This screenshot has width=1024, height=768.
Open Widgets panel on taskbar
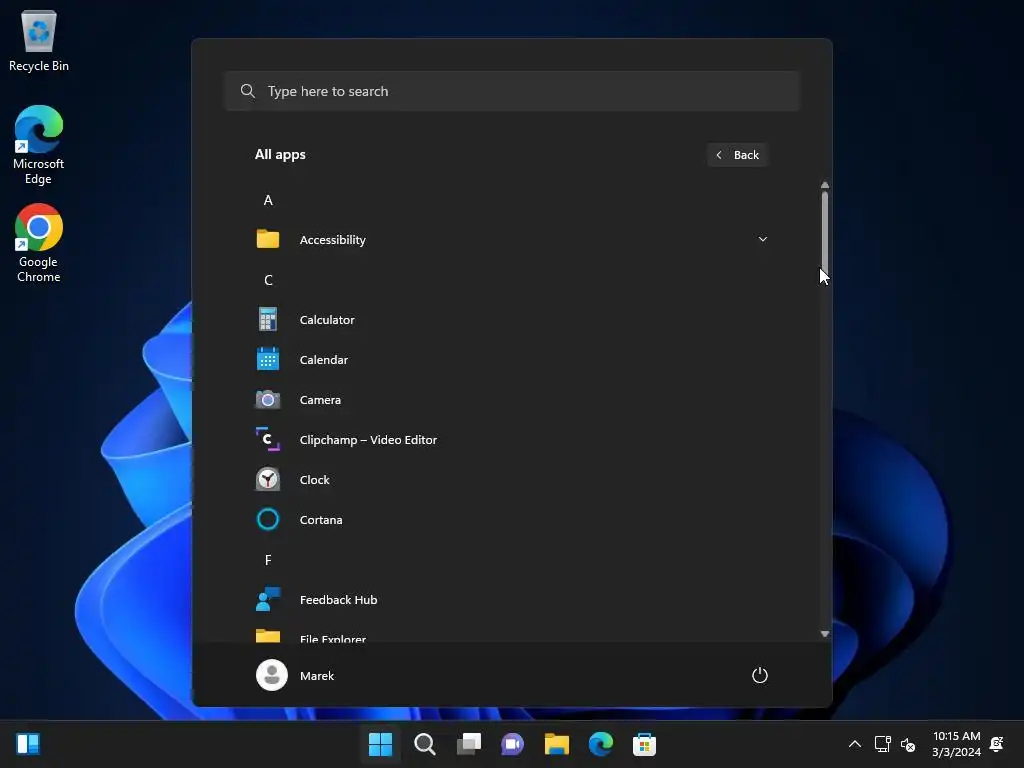28,743
